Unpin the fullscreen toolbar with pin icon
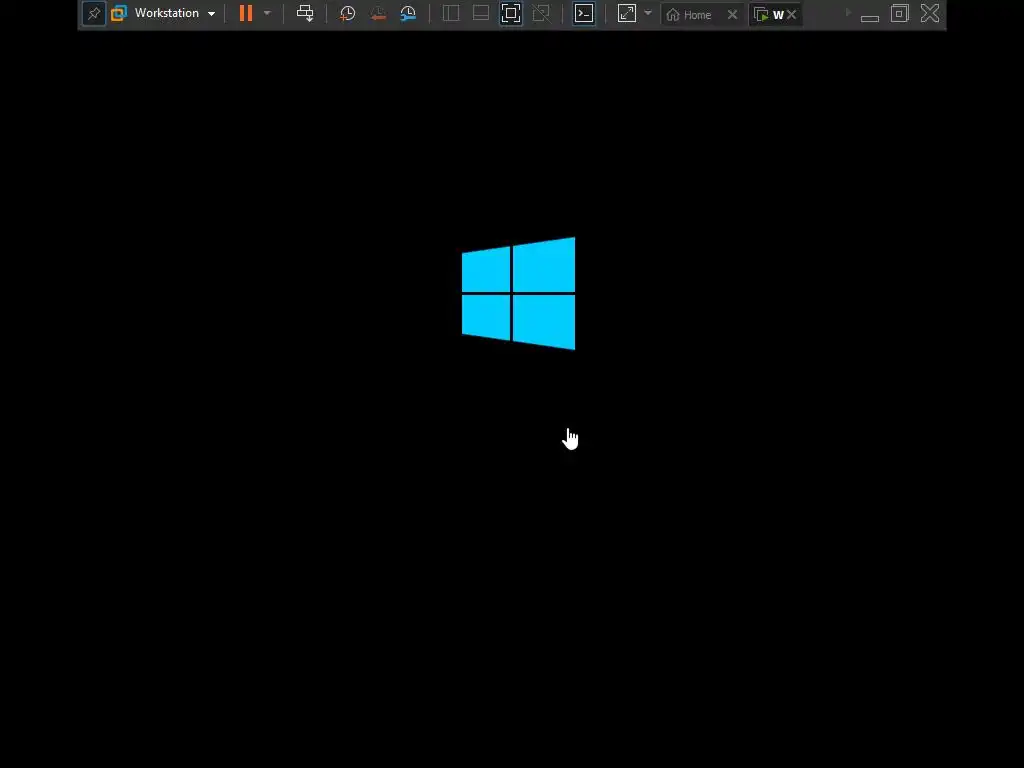1024x768 pixels. (94, 14)
